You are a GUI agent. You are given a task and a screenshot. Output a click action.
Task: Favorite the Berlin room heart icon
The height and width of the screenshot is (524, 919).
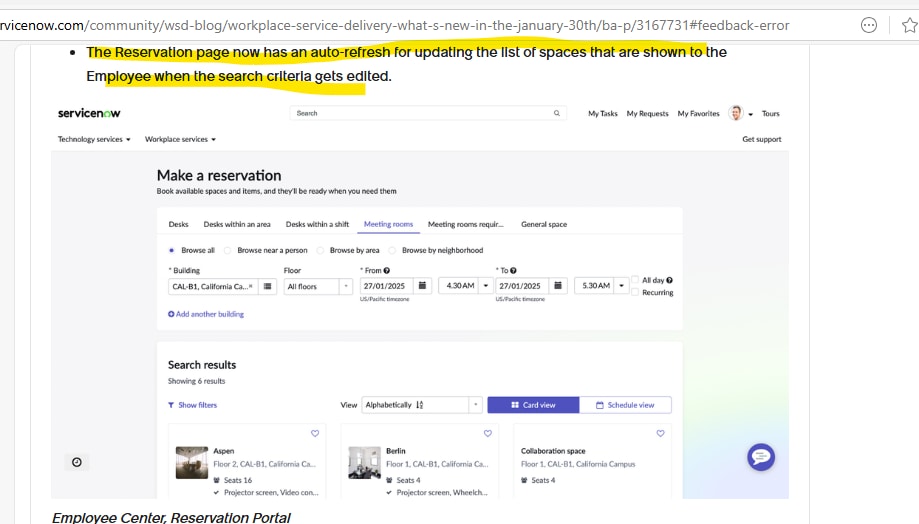pos(488,433)
